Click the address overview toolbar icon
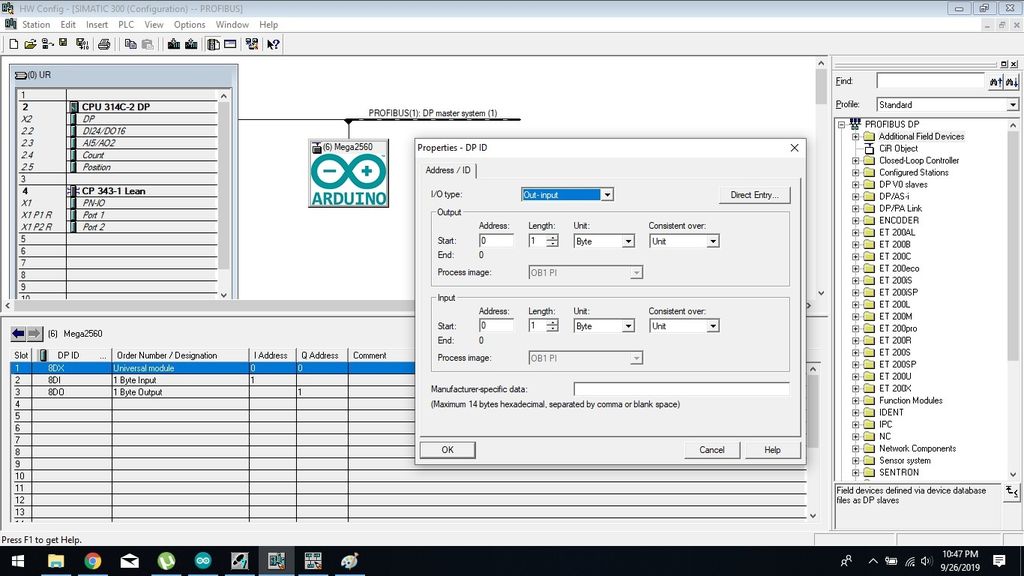 coord(230,44)
